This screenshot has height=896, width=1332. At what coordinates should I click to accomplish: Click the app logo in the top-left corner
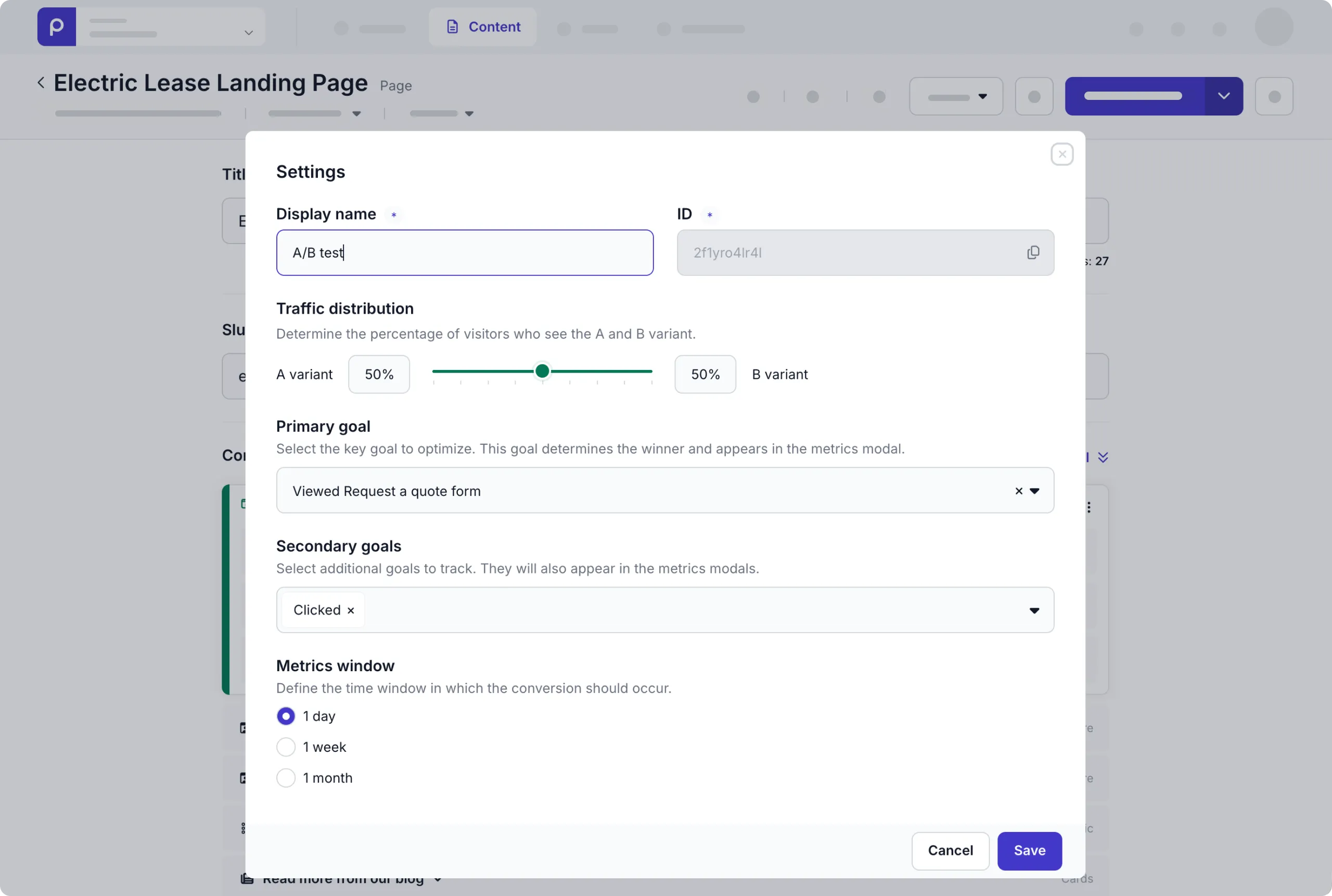(56, 27)
